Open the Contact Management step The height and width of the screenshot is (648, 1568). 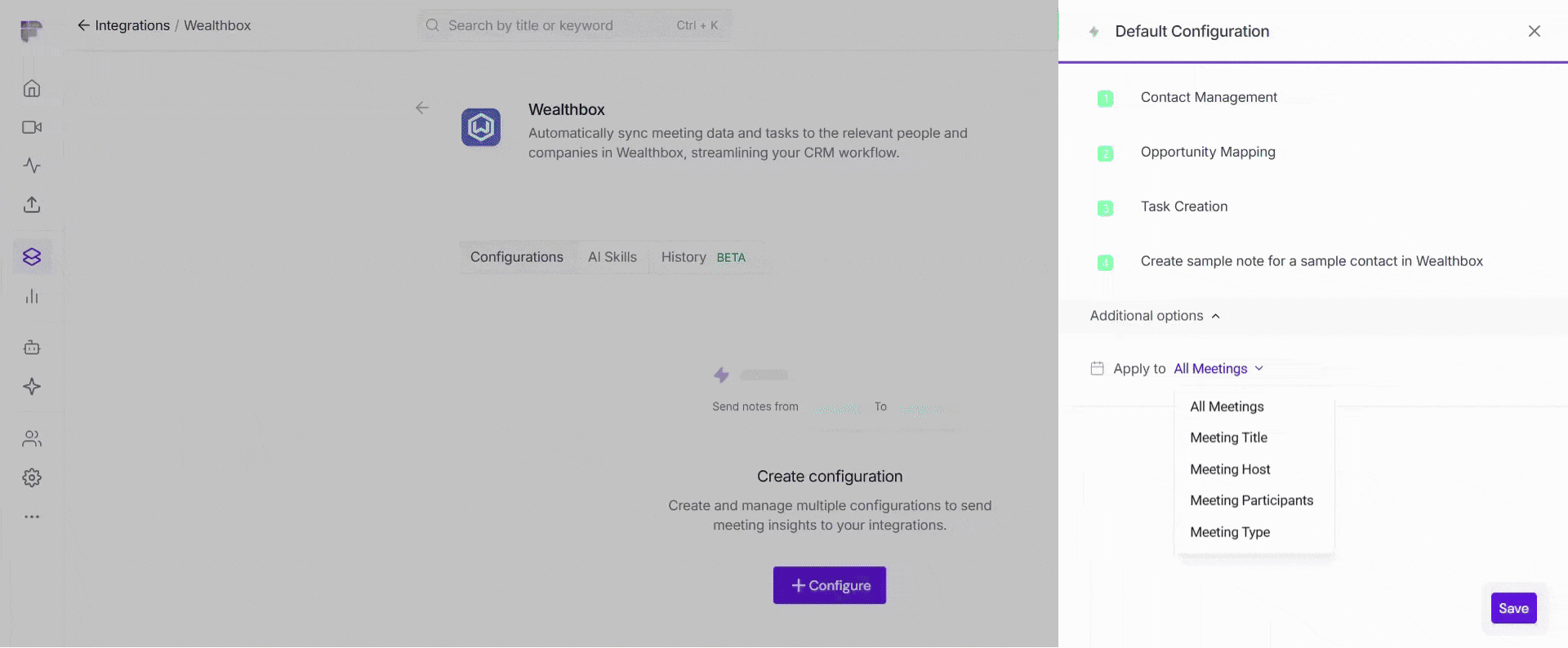1209,97
